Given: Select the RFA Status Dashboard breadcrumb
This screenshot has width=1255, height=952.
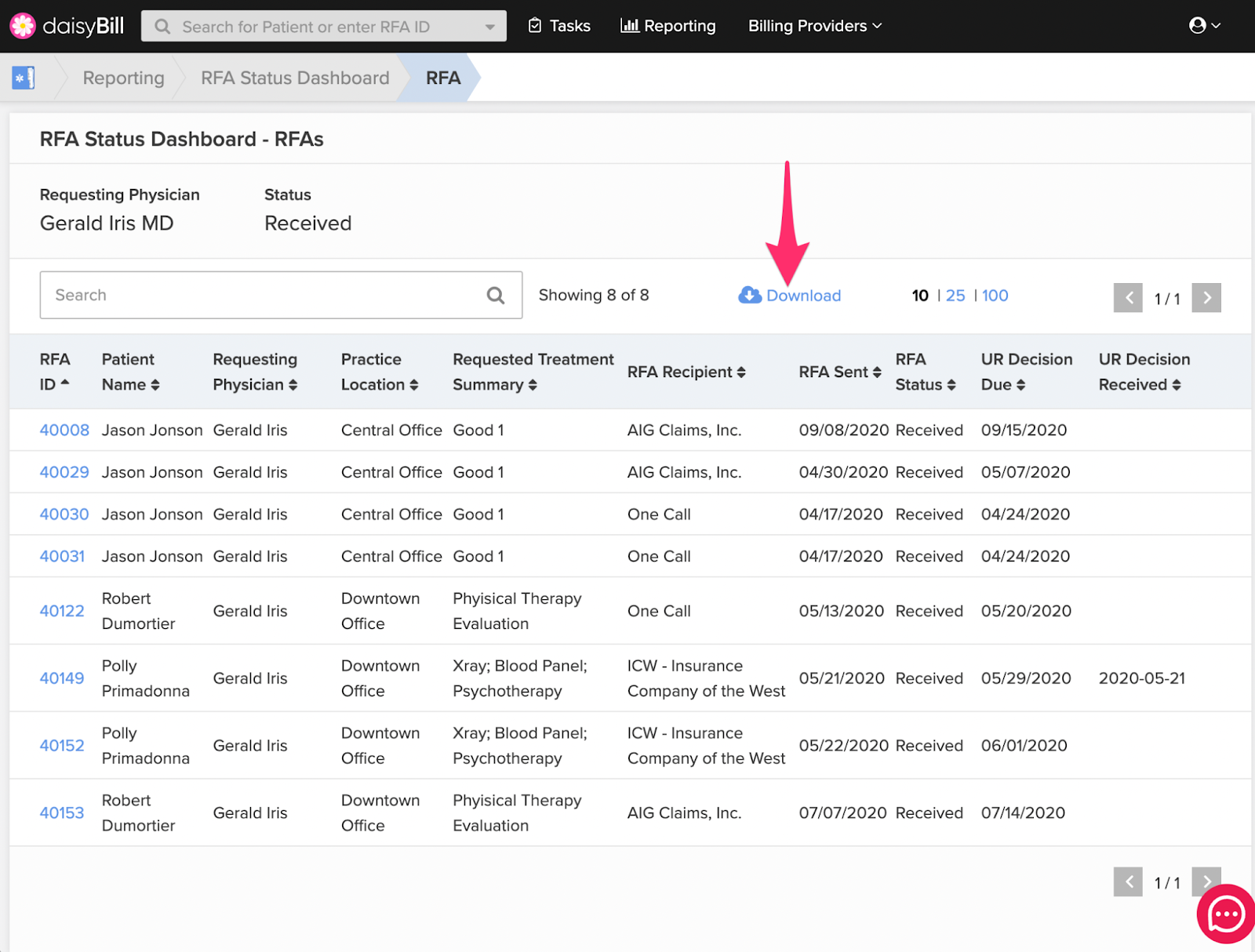Looking at the screenshot, I should [294, 78].
